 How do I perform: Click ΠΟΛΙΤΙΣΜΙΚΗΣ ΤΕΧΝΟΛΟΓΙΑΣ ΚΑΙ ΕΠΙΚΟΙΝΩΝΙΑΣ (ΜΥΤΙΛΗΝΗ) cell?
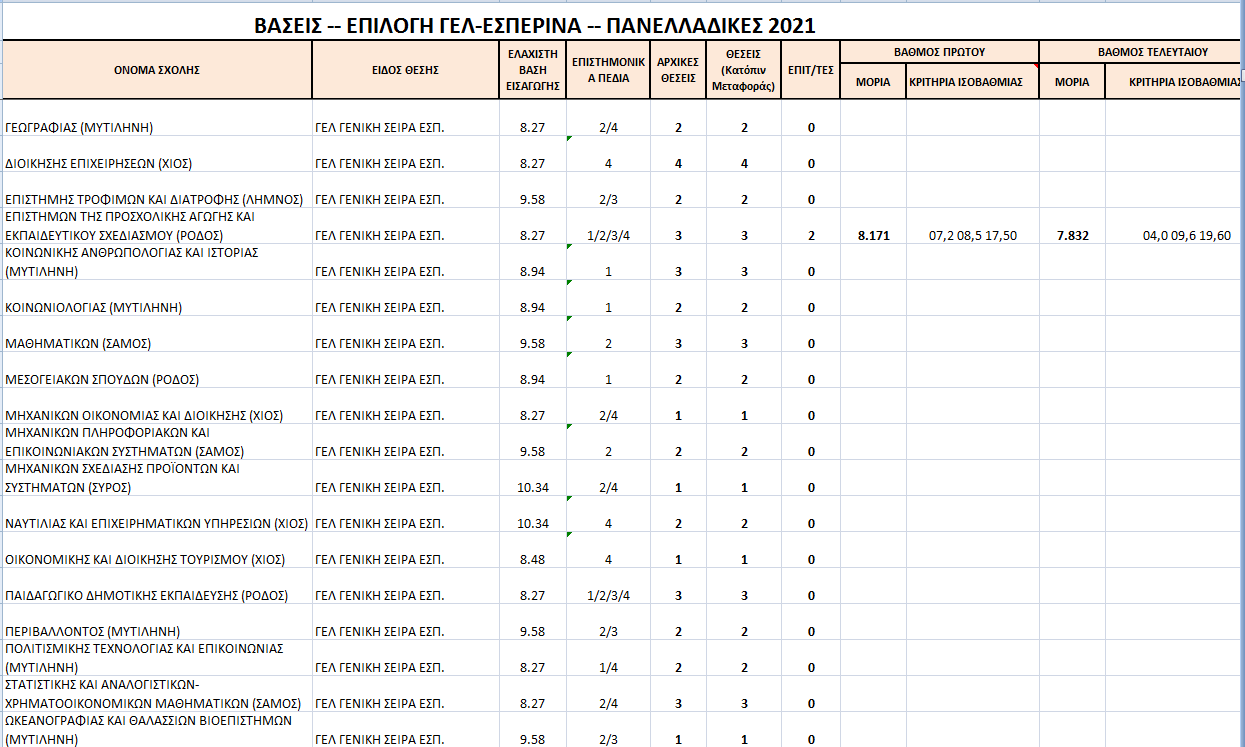coord(157,658)
